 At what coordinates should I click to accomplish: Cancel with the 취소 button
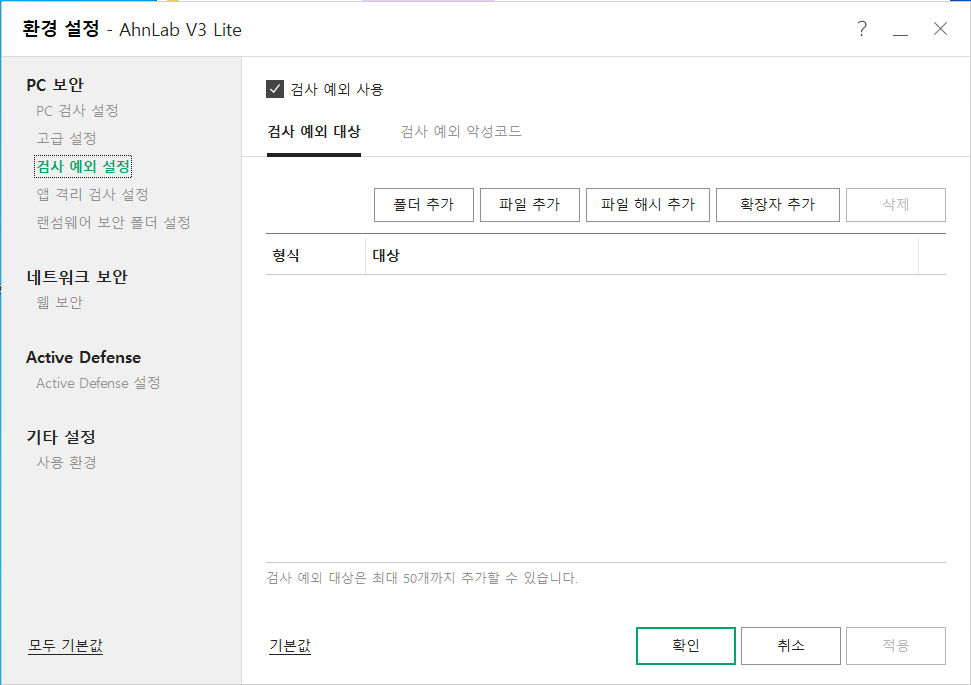791,646
